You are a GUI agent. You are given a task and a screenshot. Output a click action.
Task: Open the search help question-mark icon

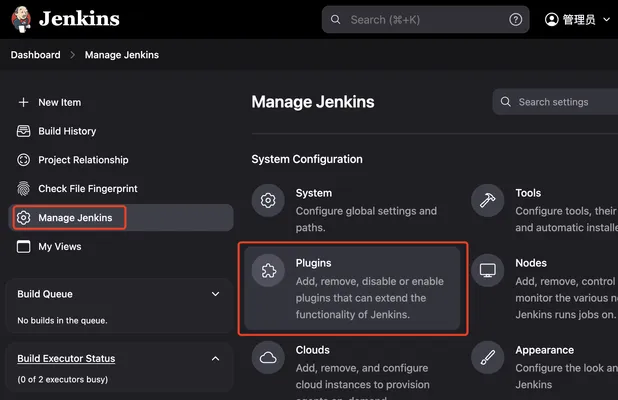515,19
